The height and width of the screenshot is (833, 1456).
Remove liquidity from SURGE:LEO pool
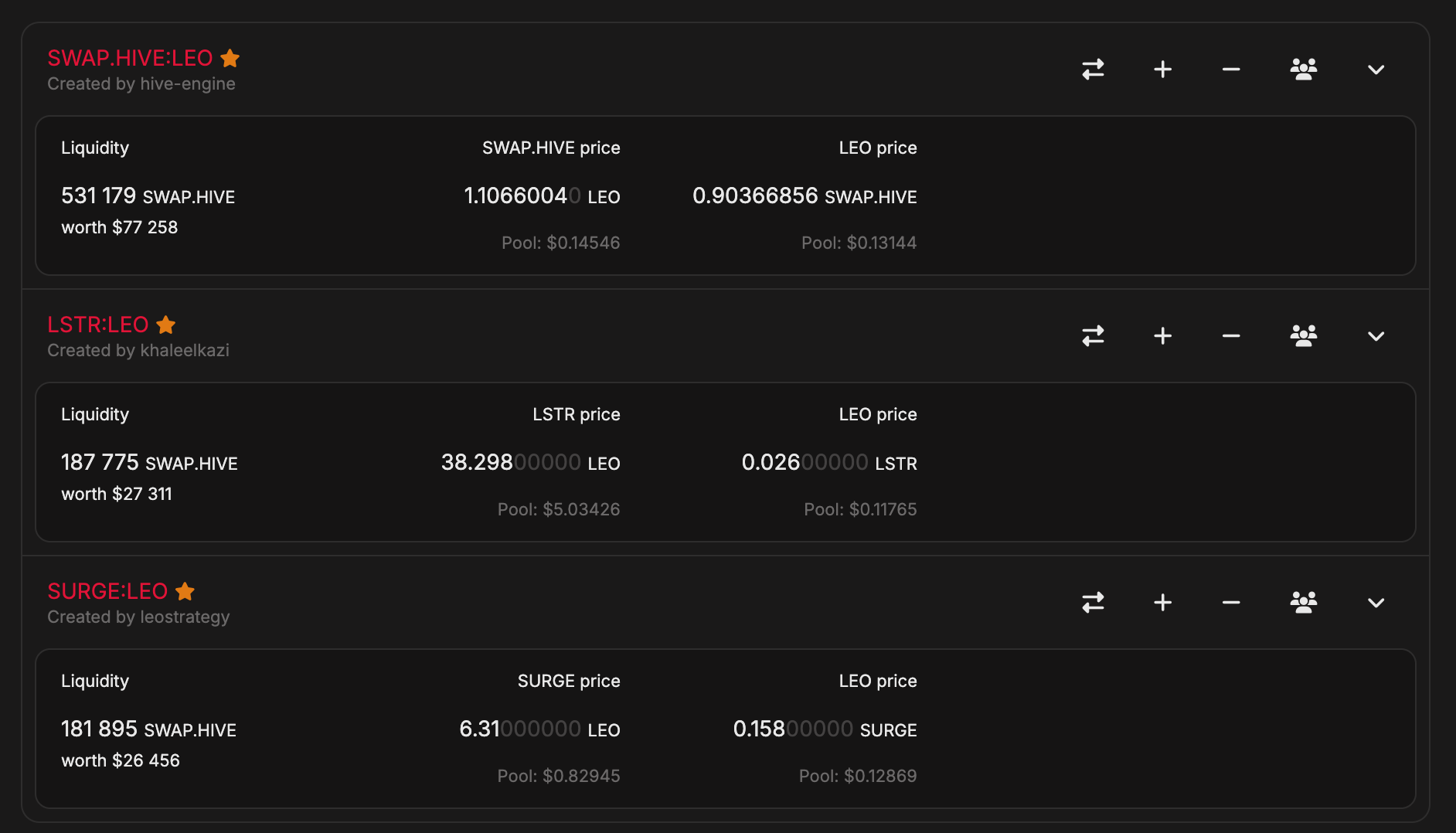click(1231, 603)
